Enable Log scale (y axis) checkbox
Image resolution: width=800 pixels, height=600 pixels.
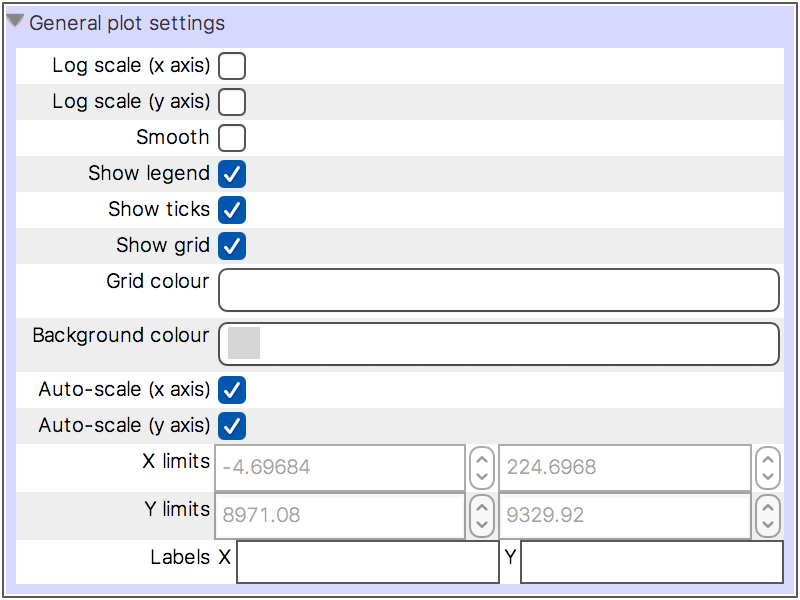[x=232, y=102]
